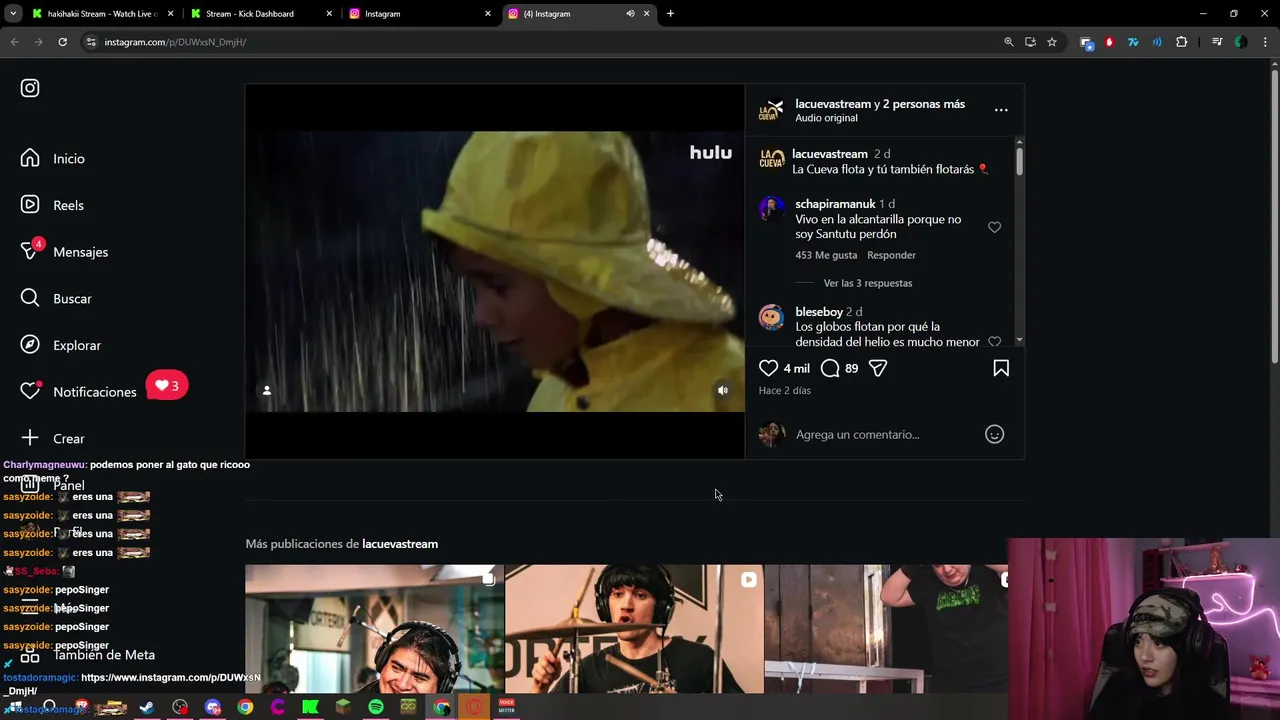Open lacuevastream profile in post header
The image size is (1280, 720).
pos(833,104)
